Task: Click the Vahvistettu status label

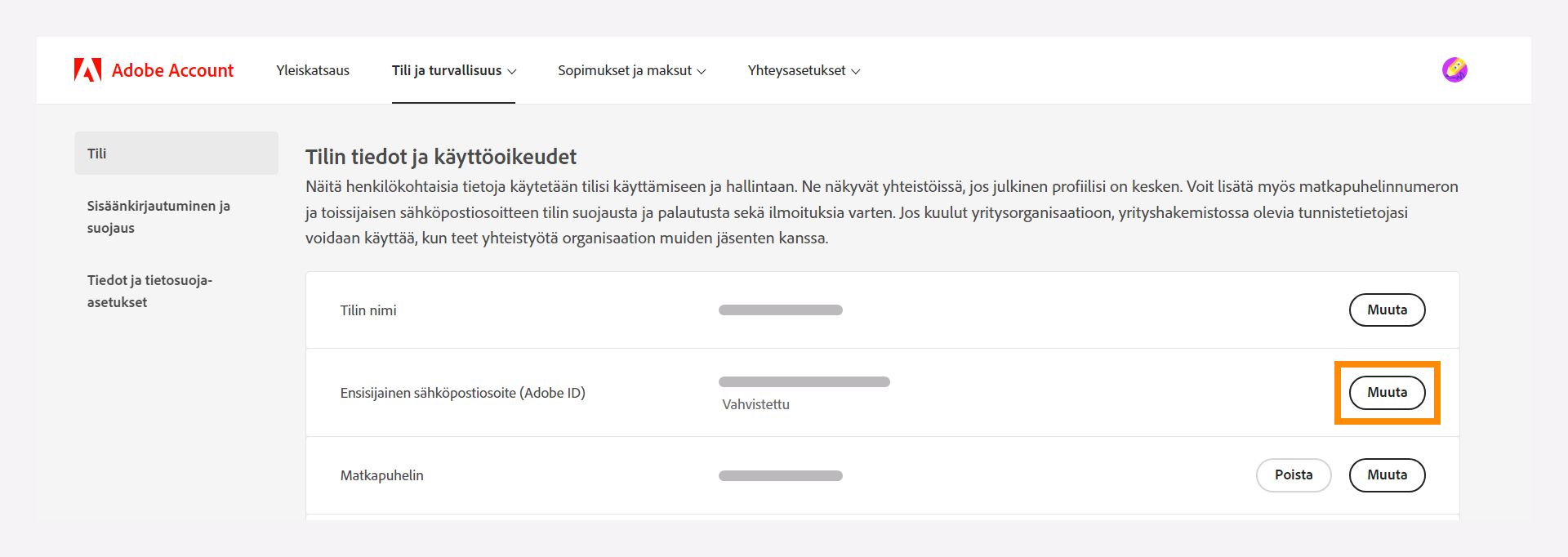Action: point(755,403)
